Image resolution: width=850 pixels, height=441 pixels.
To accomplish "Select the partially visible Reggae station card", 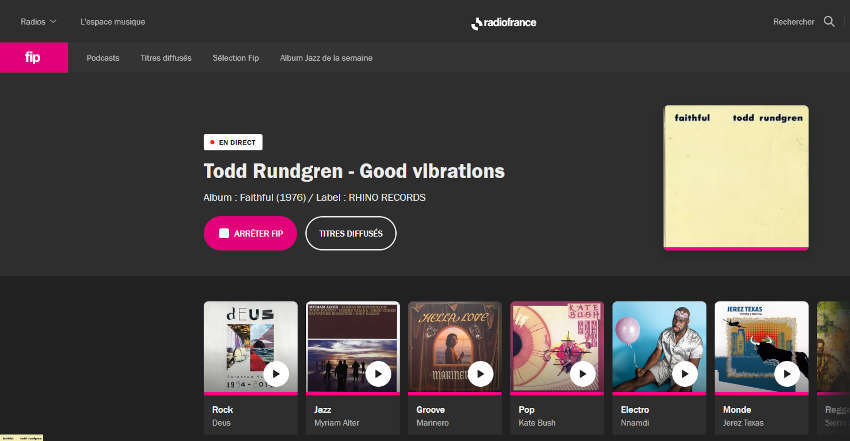I will click(833, 368).
